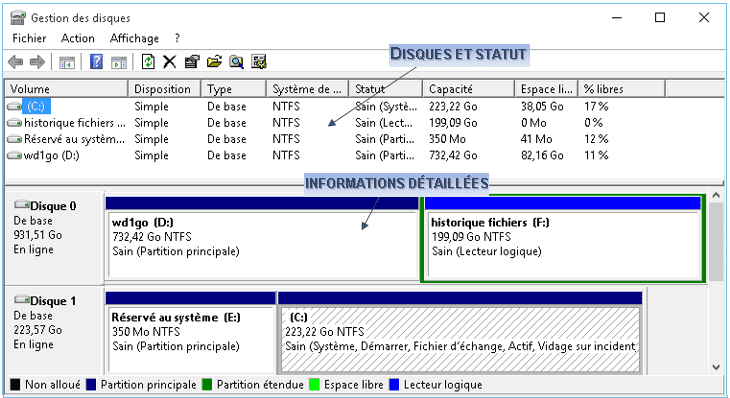The width and height of the screenshot is (730, 398).
Task: Click the 0 Mo free space cell
Action: click(x=534, y=123)
